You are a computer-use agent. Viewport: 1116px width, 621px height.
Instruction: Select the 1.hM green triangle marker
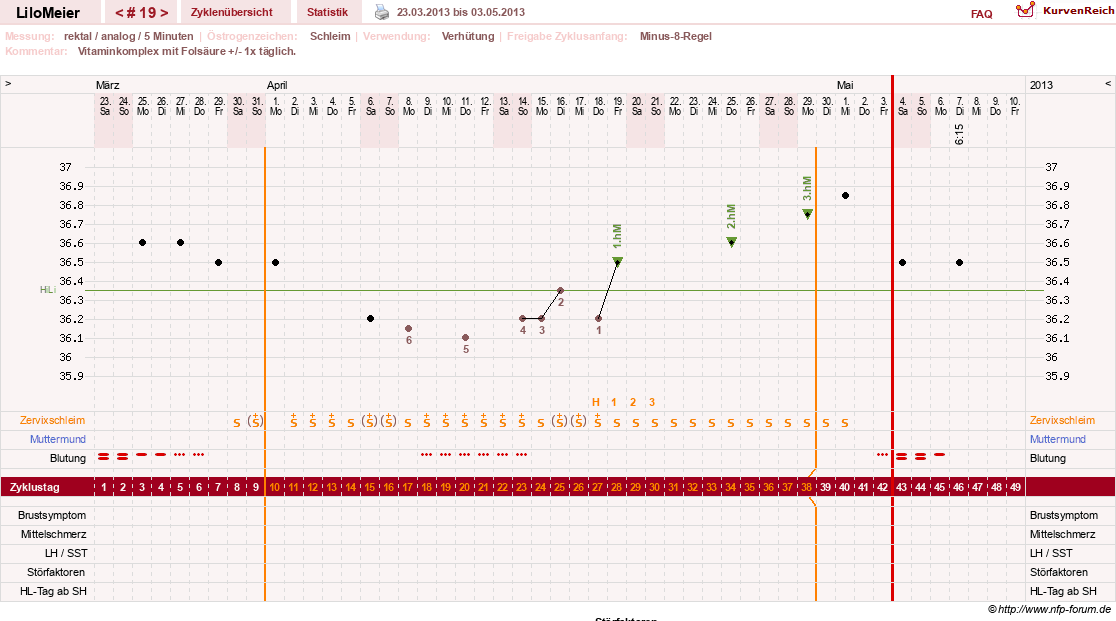pyautogui.click(x=617, y=261)
